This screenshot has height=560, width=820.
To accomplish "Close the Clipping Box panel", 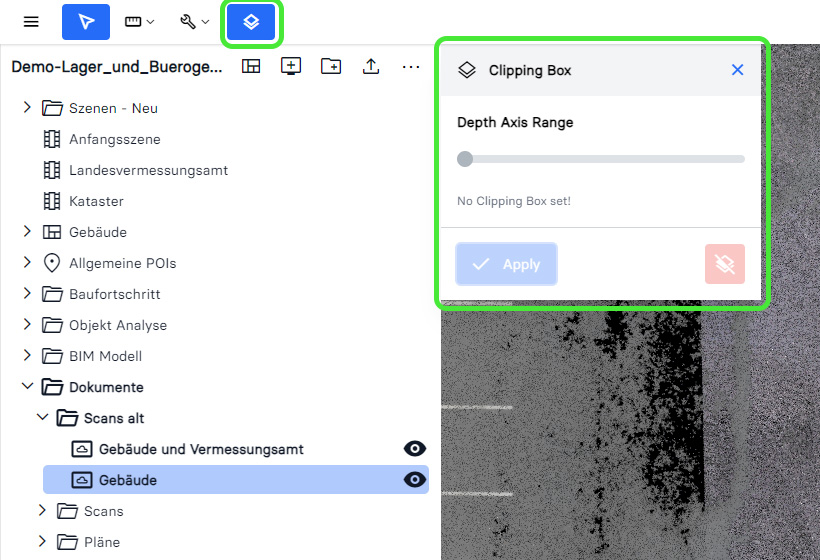I will pyautogui.click(x=737, y=70).
